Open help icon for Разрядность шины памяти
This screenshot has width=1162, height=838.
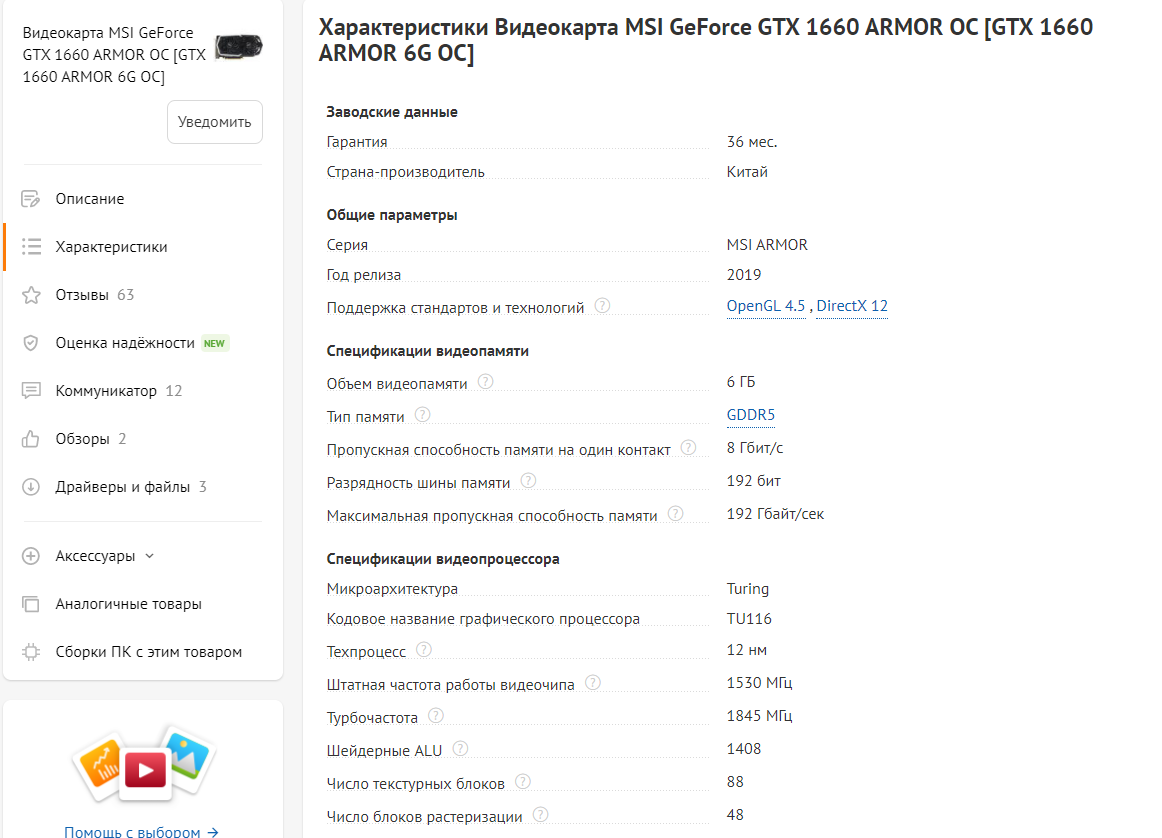coord(528,481)
